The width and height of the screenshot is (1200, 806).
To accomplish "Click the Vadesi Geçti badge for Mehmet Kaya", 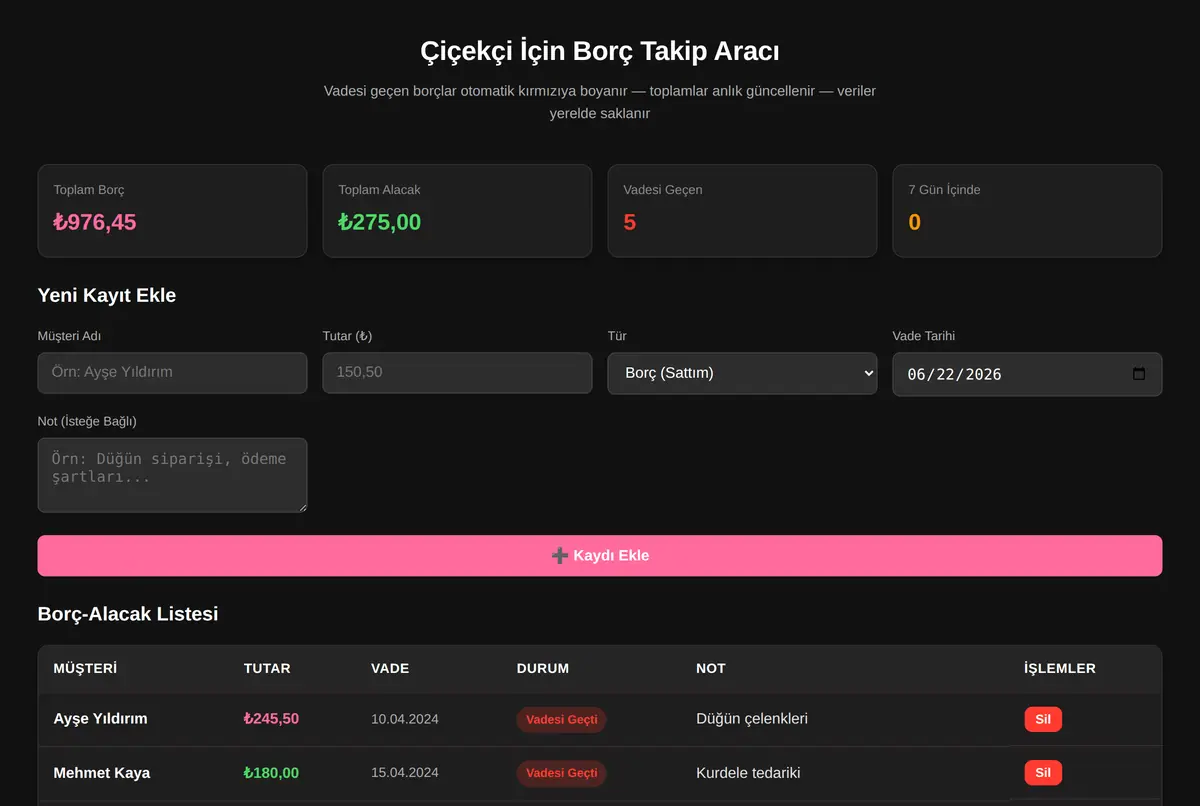I will coord(561,773).
